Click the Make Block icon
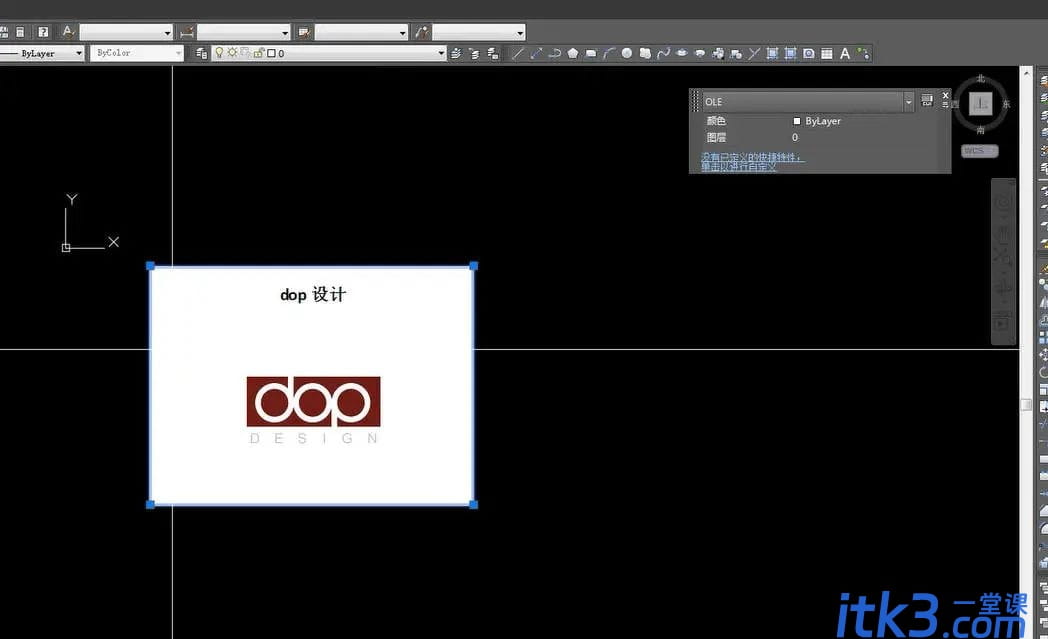This screenshot has height=639, width=1048. click(736, 53)
